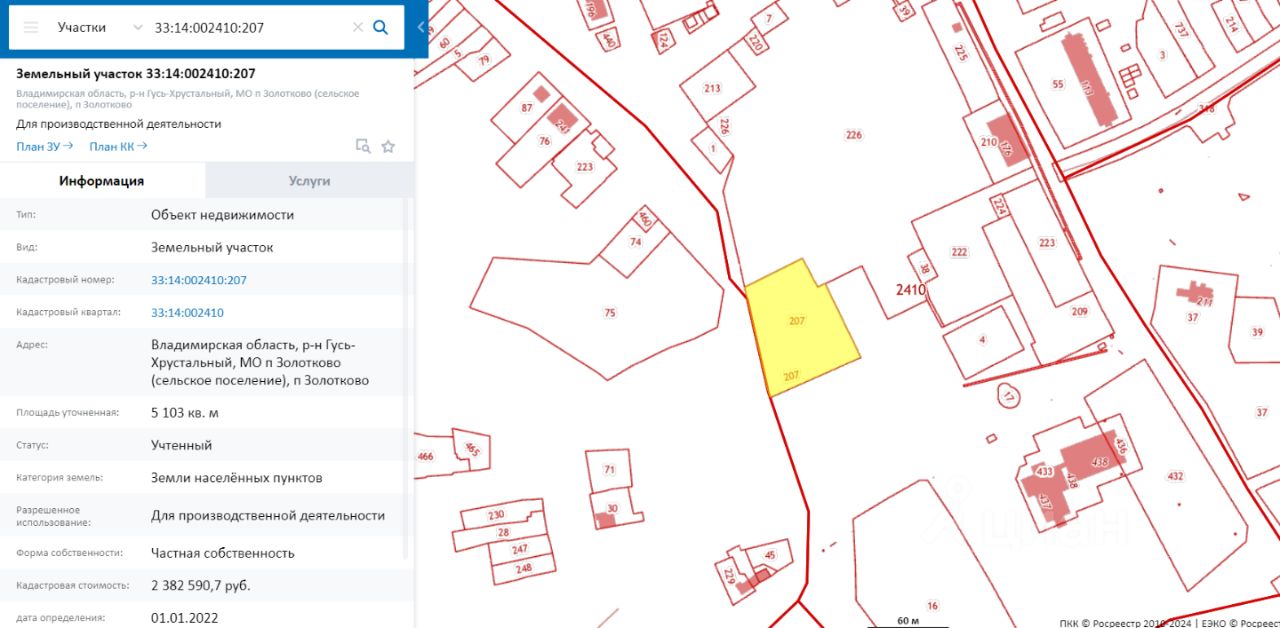This screenshot has width=1280, height=628.
Task: Click the 60 м scale bar label
Action: [x=908, y=621]
